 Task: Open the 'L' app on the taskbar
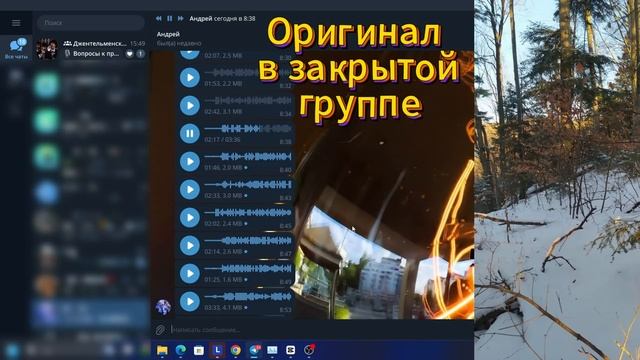(217, 350)
